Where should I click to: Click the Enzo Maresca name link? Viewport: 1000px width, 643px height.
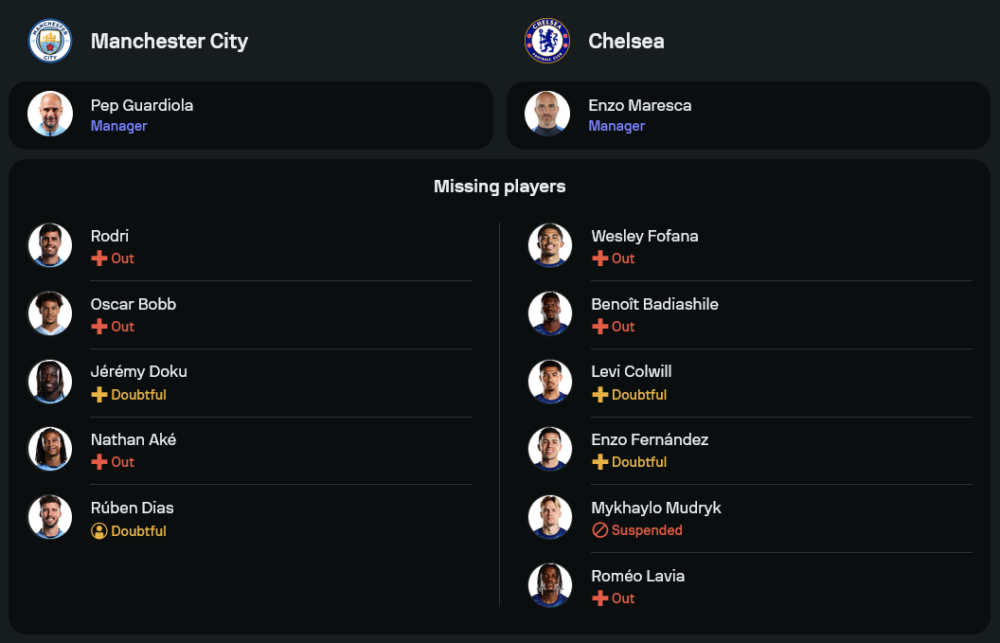(x=640, y=105)
